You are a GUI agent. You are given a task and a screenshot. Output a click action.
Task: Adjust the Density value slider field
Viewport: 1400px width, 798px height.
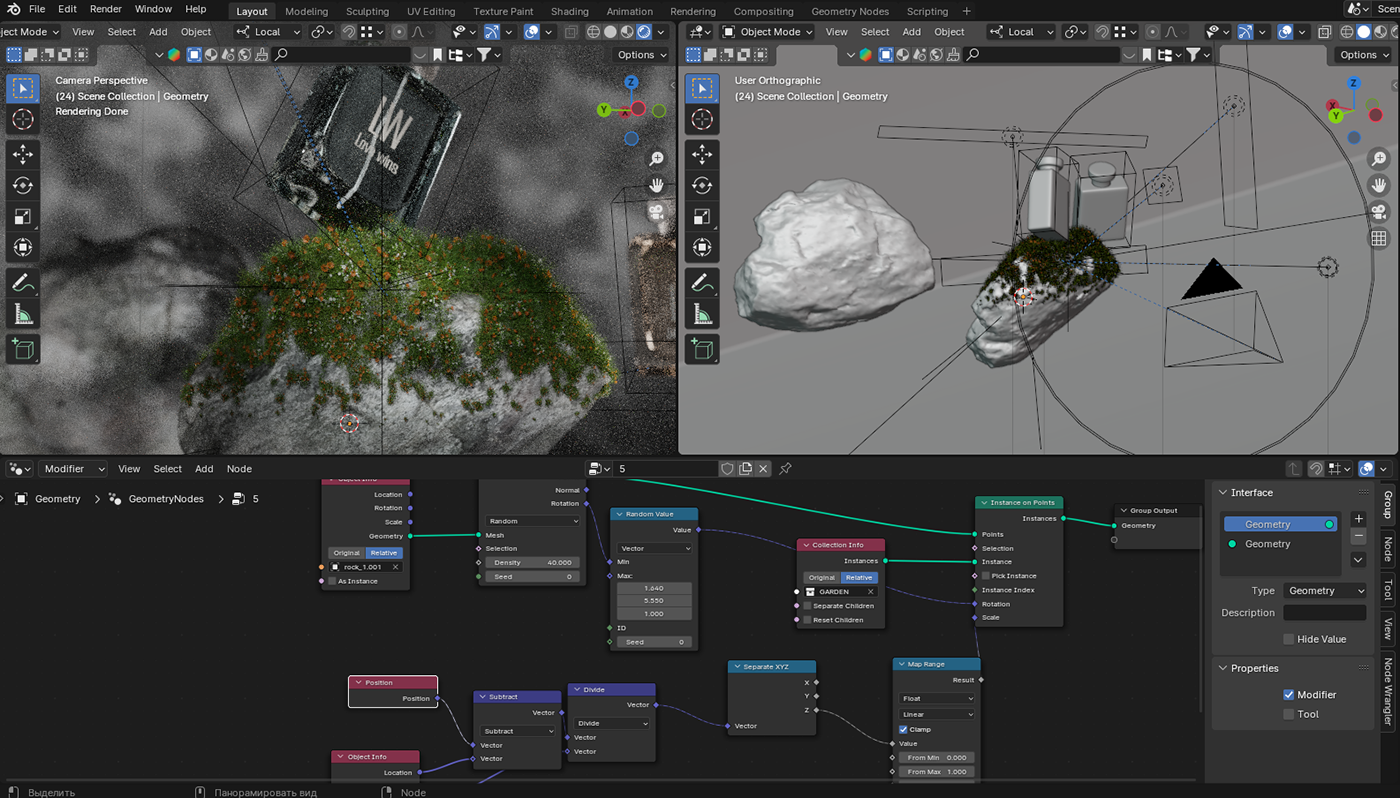533,562
